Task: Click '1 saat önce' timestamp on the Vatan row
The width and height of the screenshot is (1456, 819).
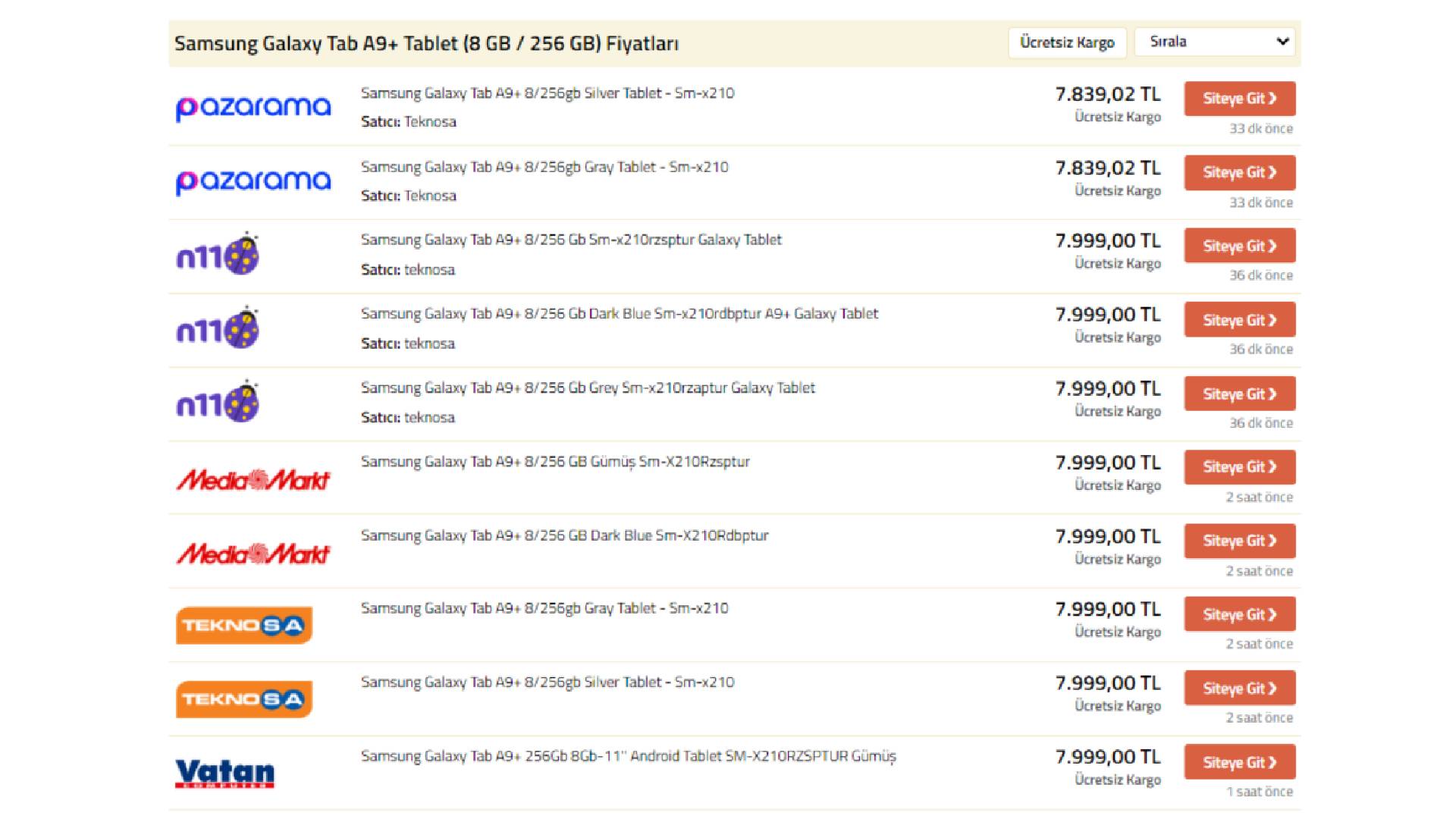Action: coord(1260,792)
